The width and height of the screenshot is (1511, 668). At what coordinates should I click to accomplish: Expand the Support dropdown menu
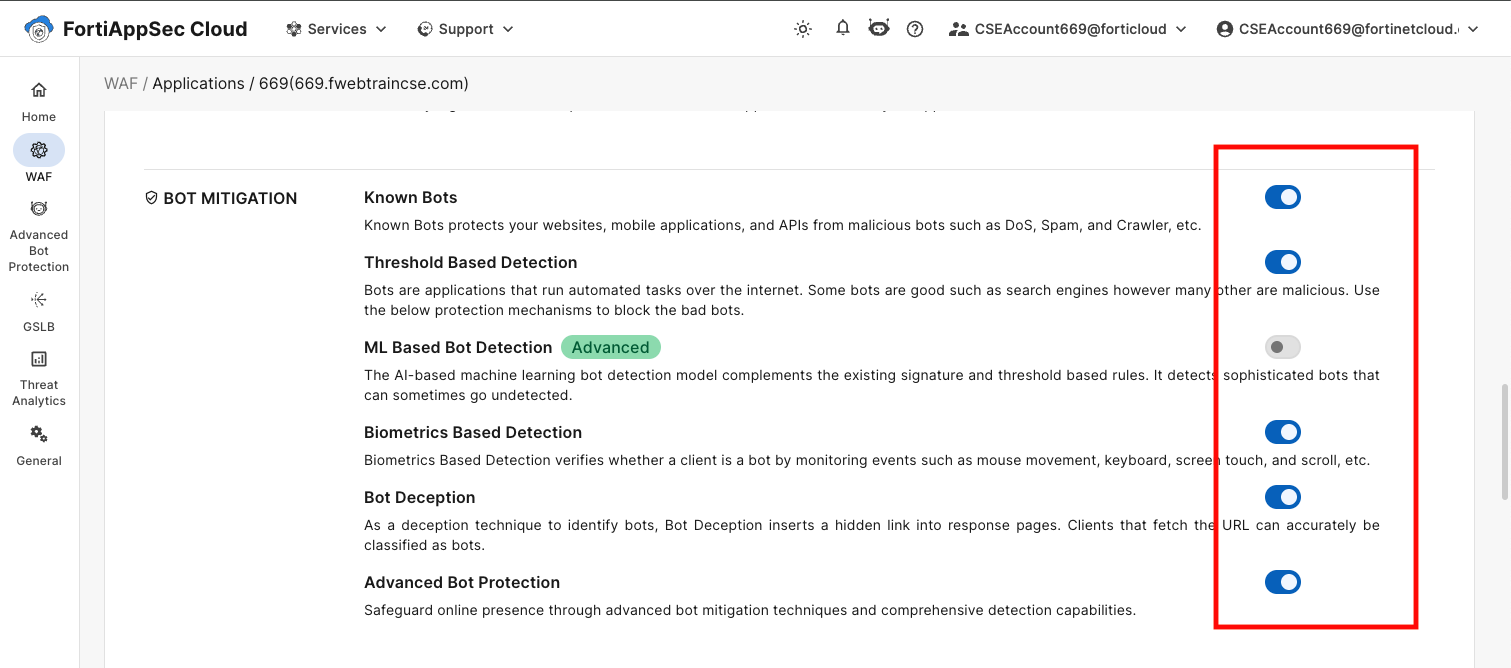465,29
